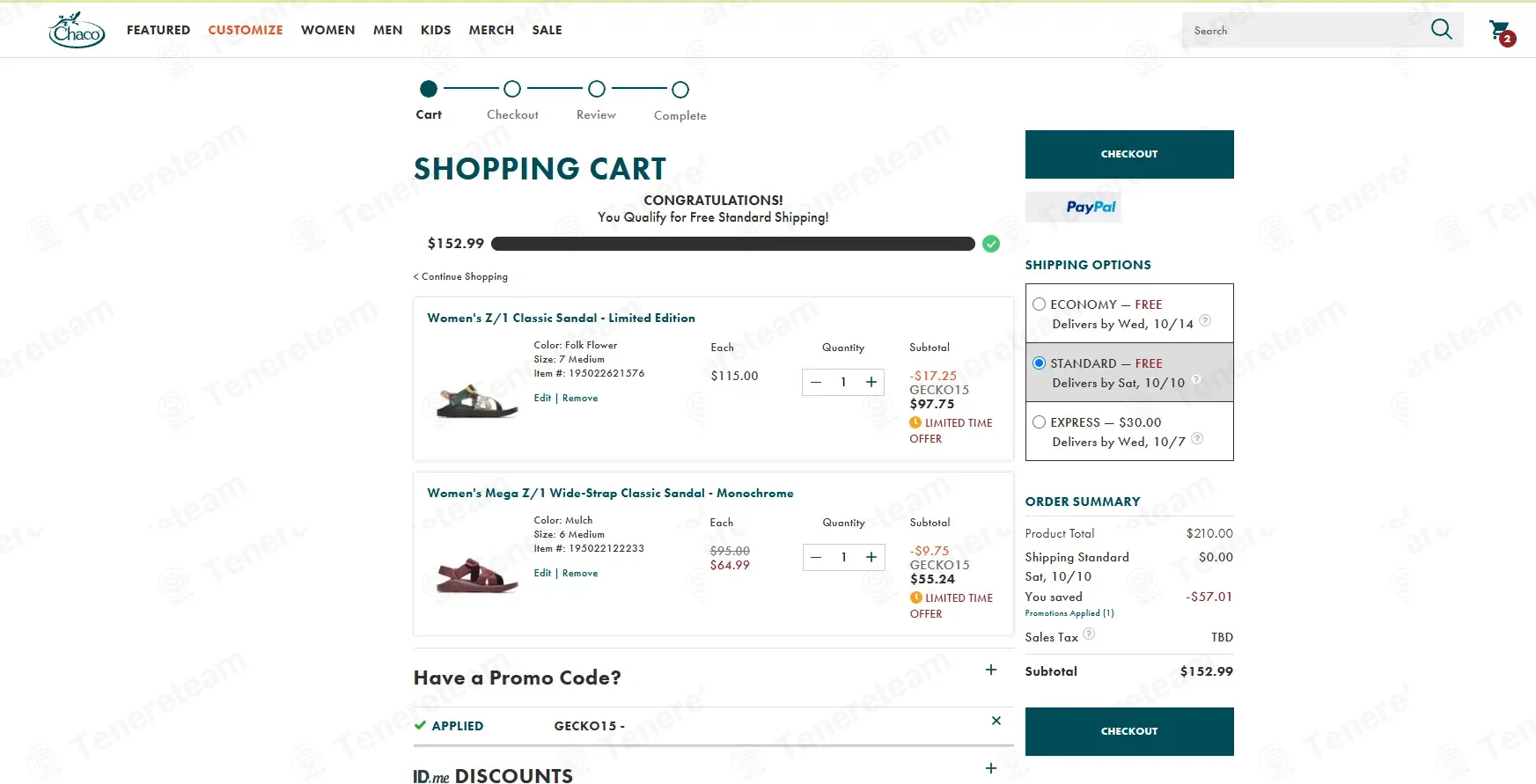
Task: Open the Sale menu
Action: tap(547, 30)
